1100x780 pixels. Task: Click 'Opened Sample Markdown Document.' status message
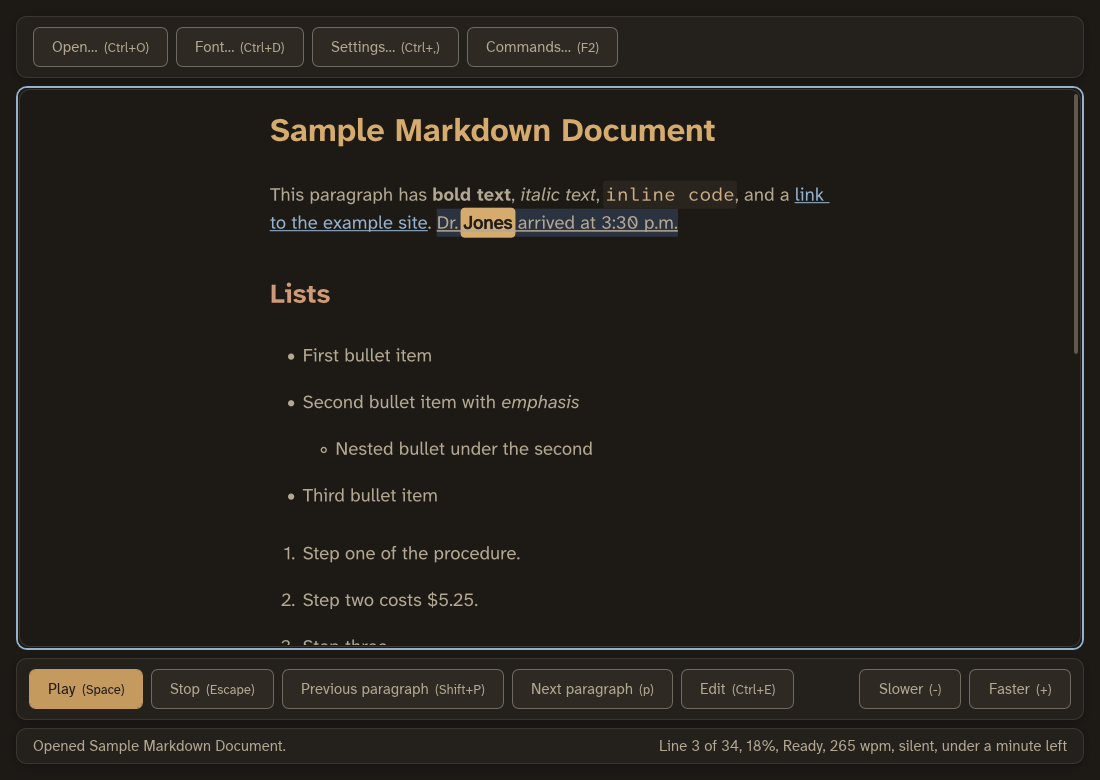pos(159,746)
